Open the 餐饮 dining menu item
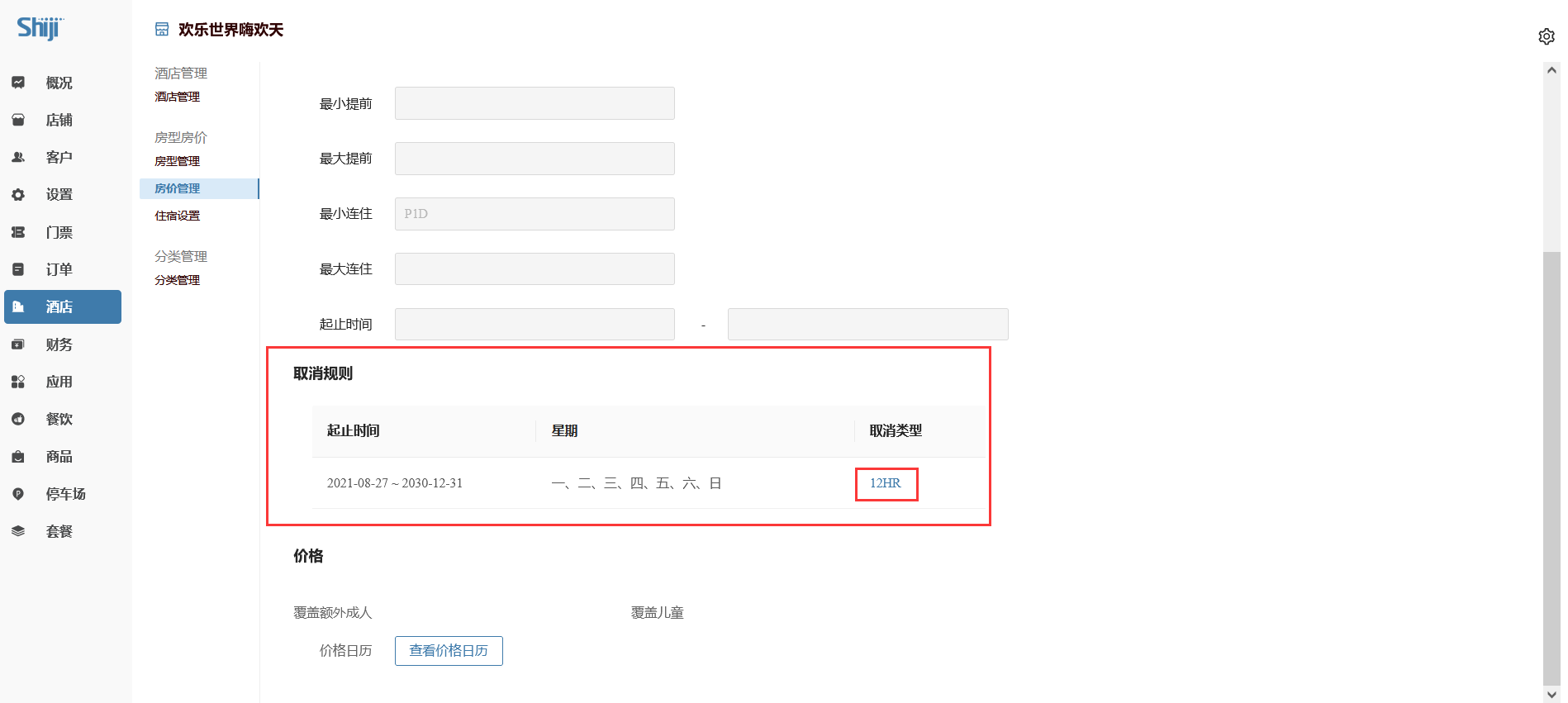Image resolution: width=1568 pixels, height=703 pixels. (59, 419)
